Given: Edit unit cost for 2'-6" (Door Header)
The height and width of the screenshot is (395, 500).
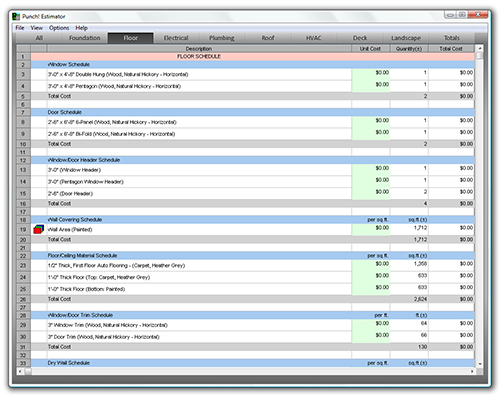Looking at the screenshot, I should click(371, 193).
